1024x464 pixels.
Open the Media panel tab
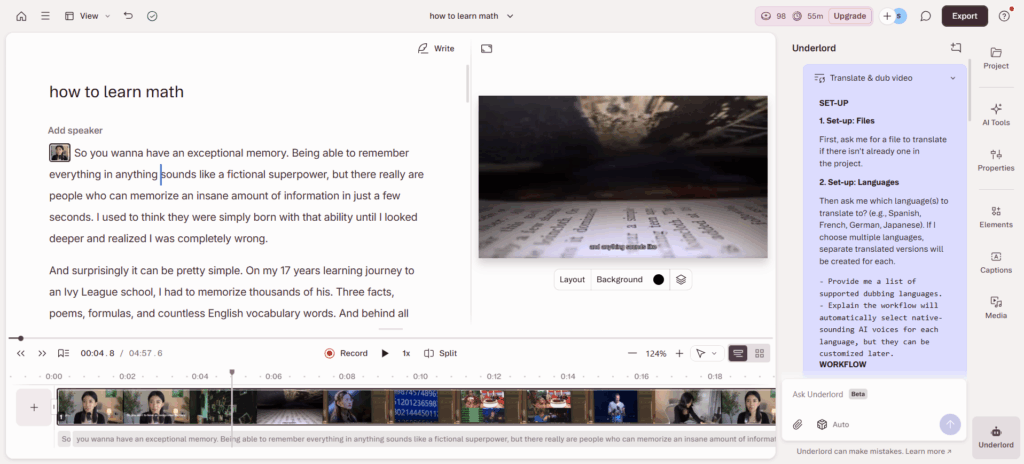pos(996,308)
